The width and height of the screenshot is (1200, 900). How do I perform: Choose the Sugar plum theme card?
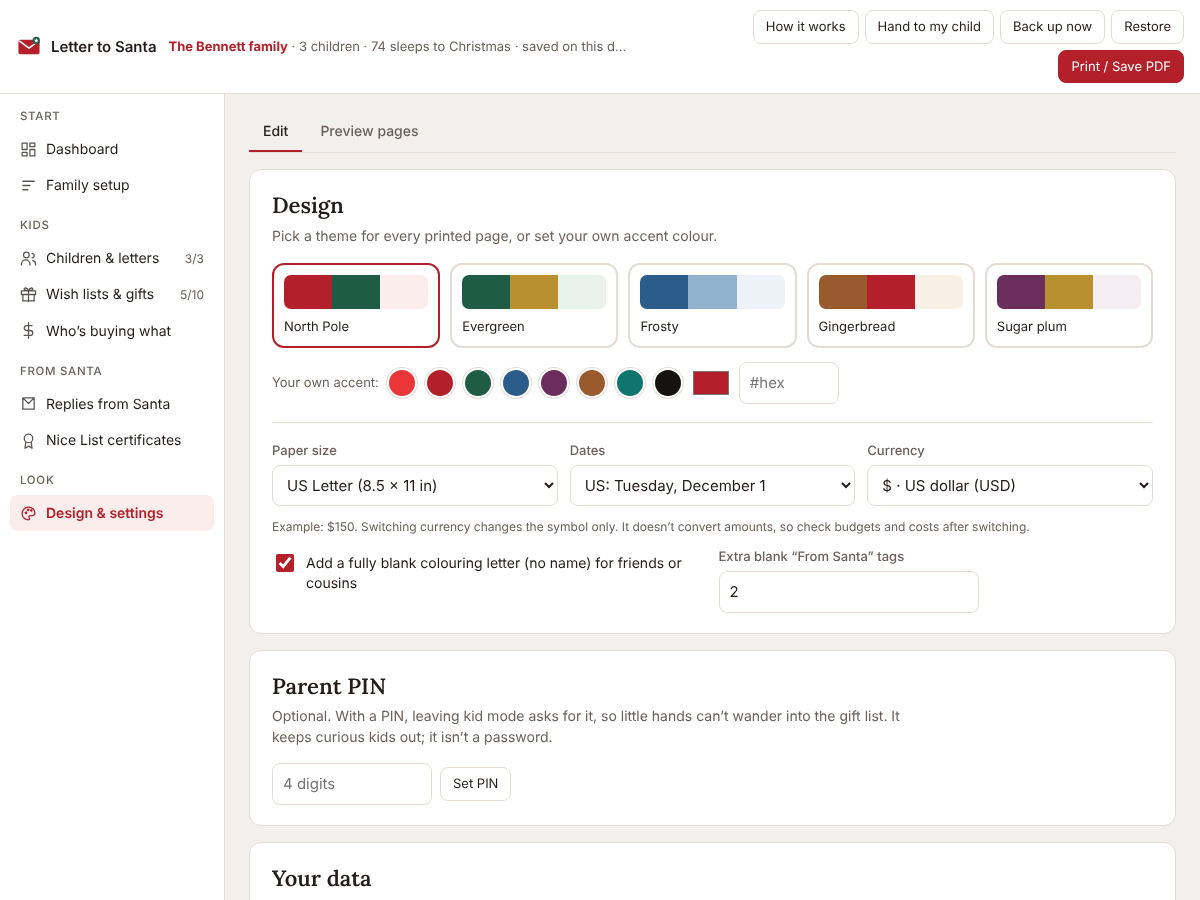1069,305
